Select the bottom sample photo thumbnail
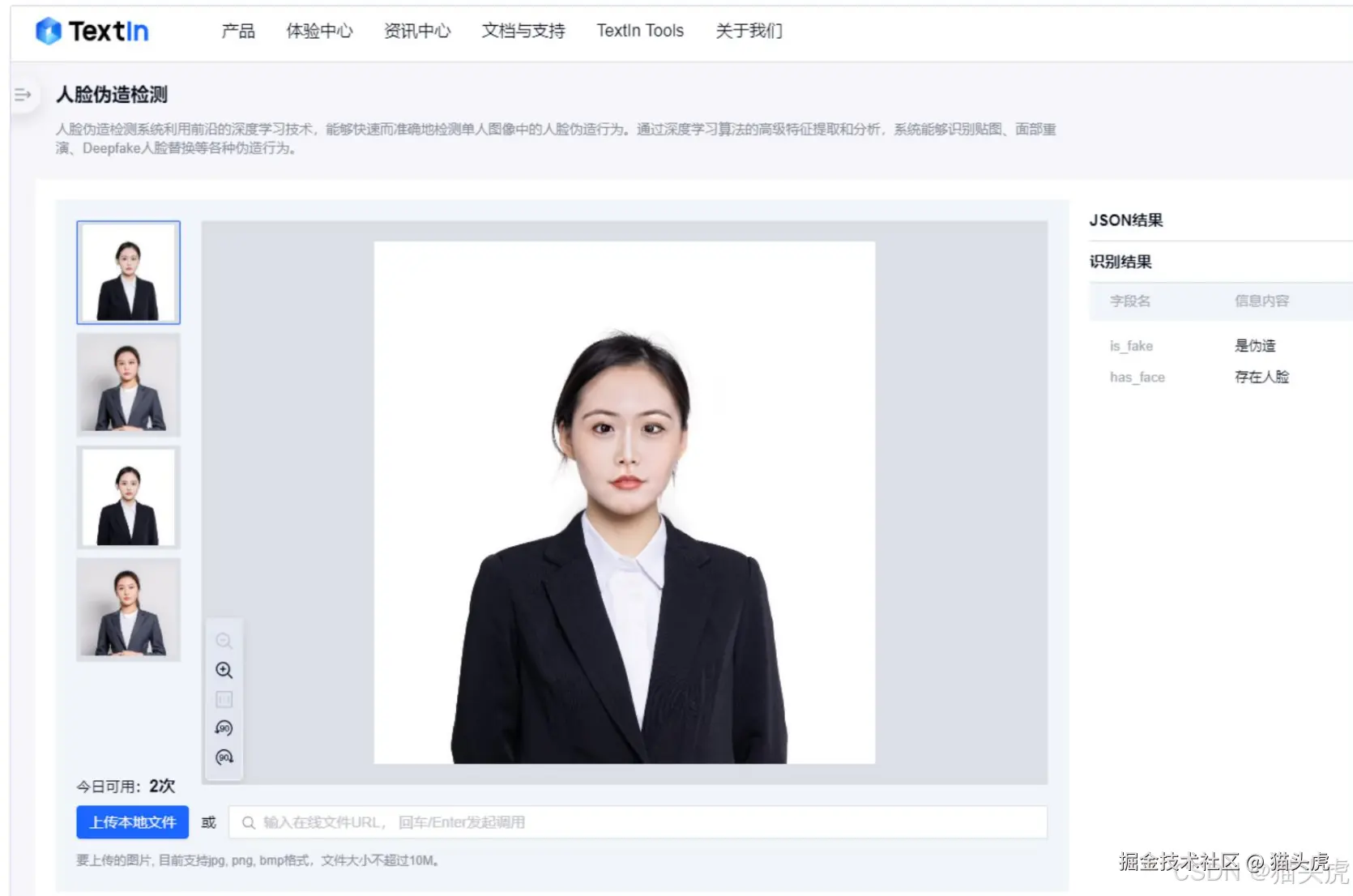1353x896 pixels. pos(127,610)
